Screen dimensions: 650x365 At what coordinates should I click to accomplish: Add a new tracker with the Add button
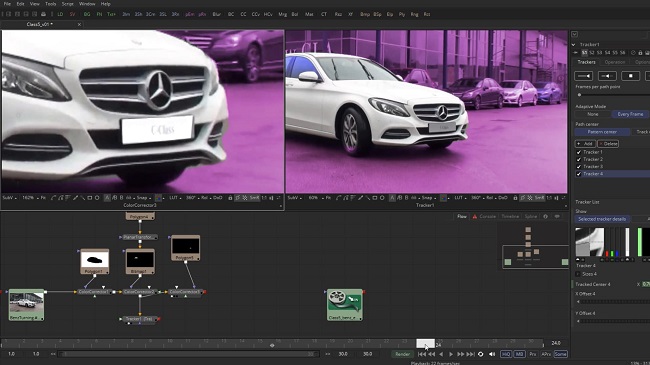pyautogui.click(x=585, y=144)
